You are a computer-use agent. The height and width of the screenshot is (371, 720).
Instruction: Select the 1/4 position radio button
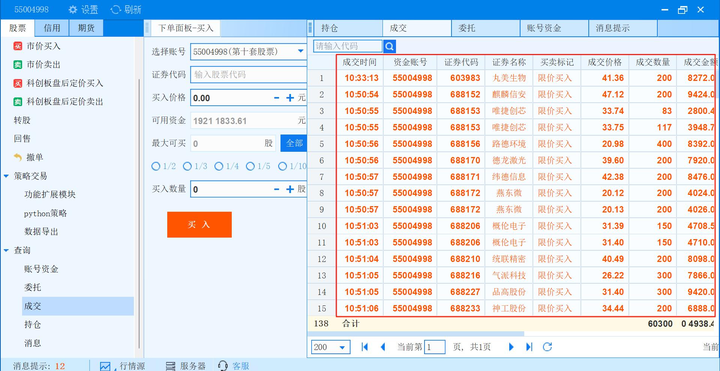click(219, 166)
